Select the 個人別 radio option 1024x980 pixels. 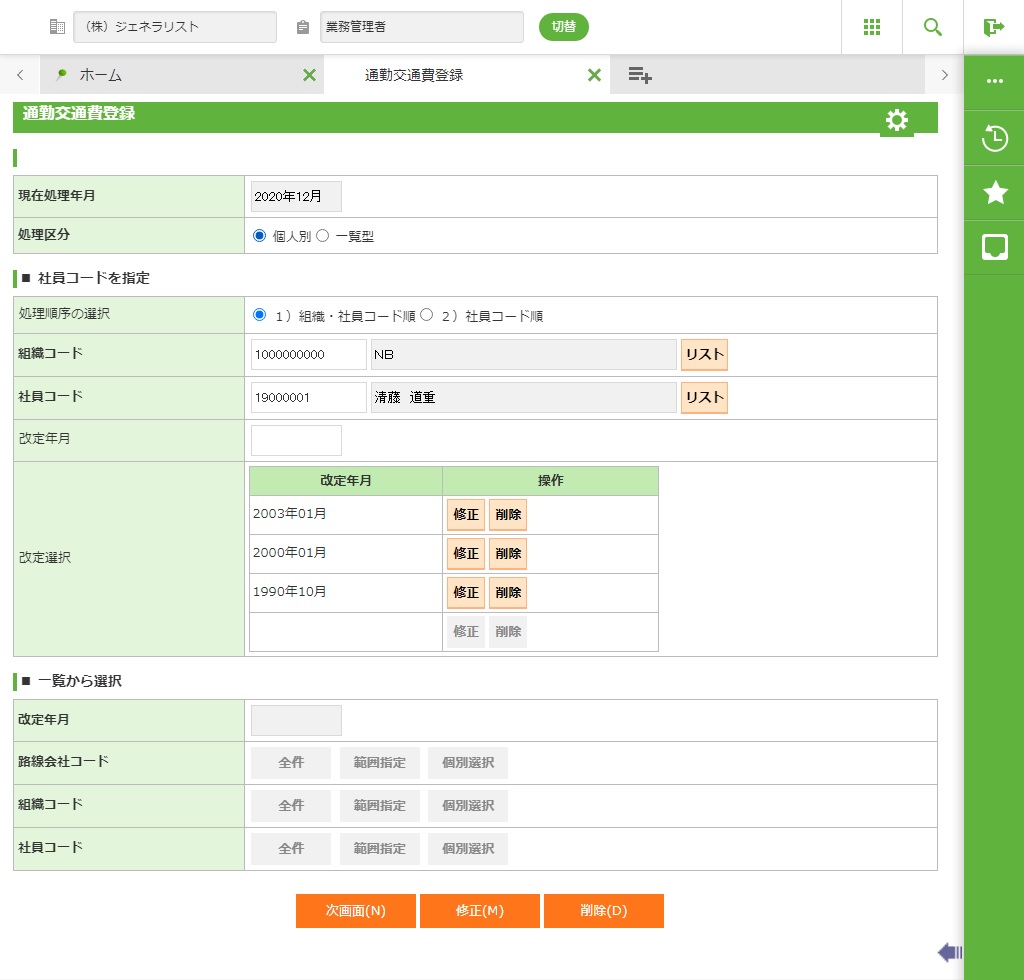[260, 236]
